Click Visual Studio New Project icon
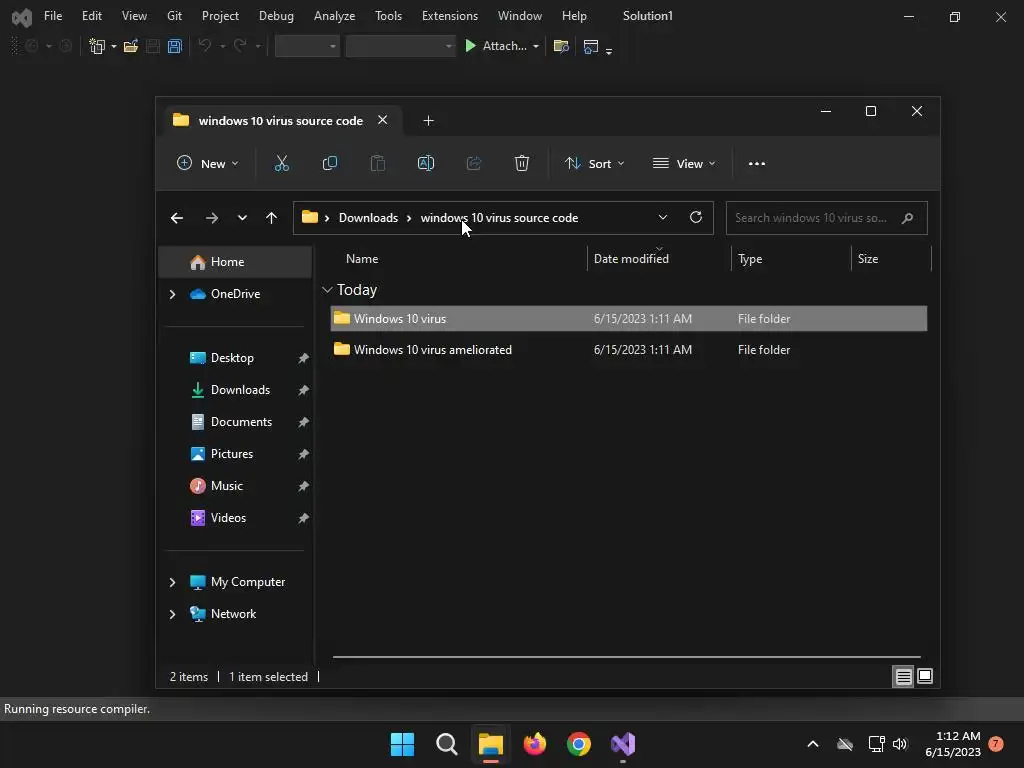Viewport: 1024px width, 768px height. pyautogui.click(x=97, y=46)
